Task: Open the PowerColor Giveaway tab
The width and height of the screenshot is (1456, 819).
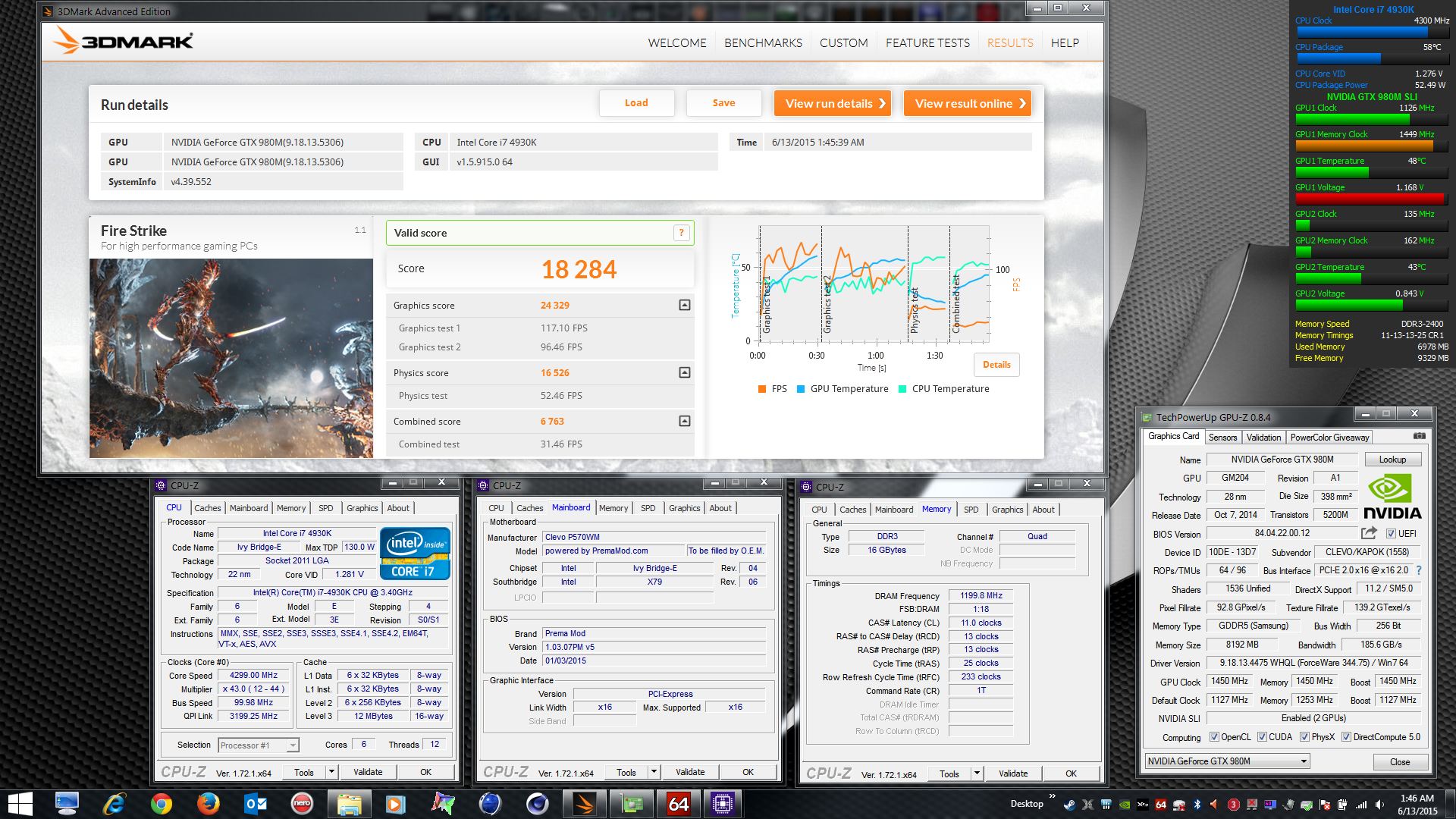Action: tap(1329, 438)
